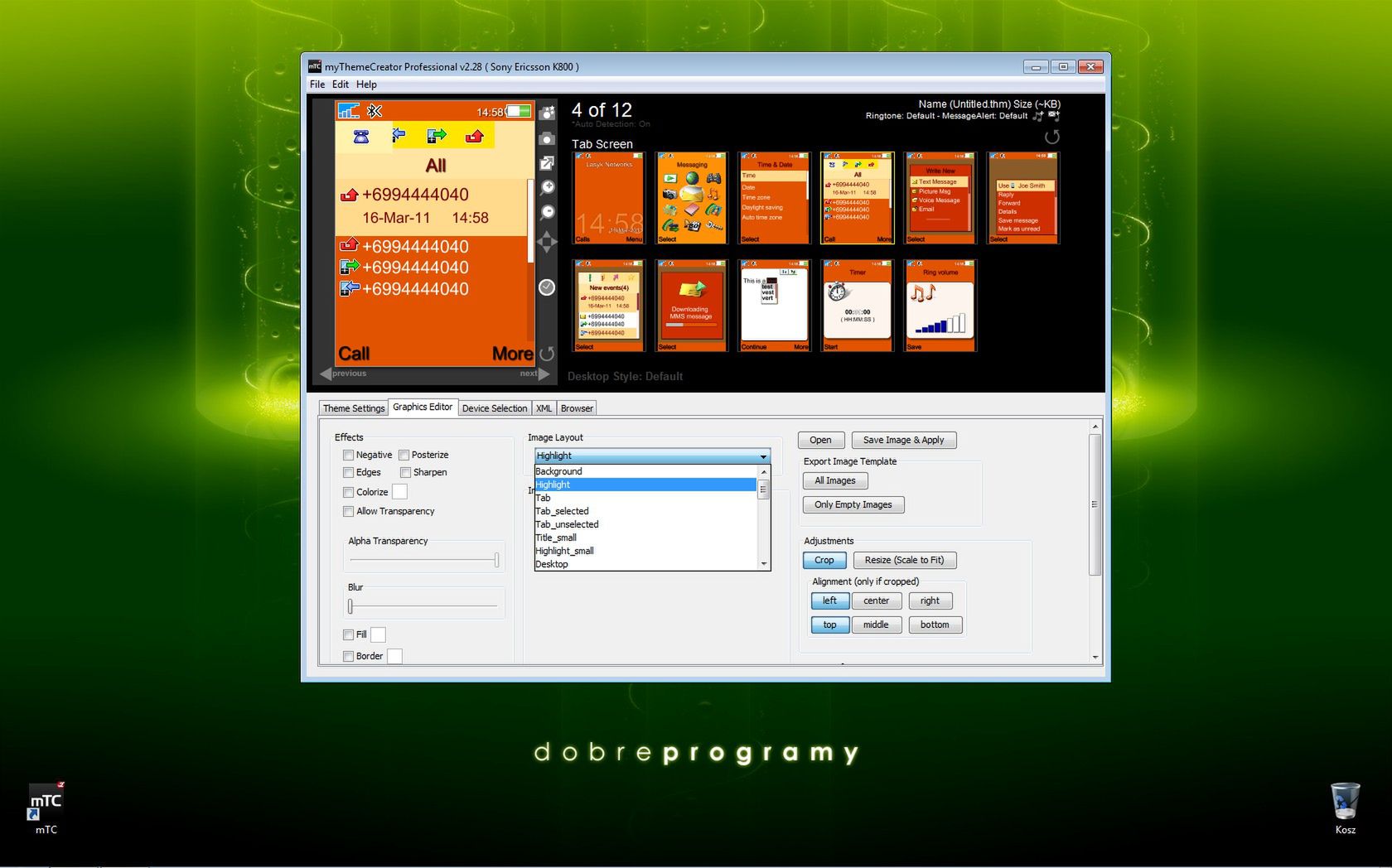Click the refresh arrow below the preview toolbar

[x=547, y=354]
